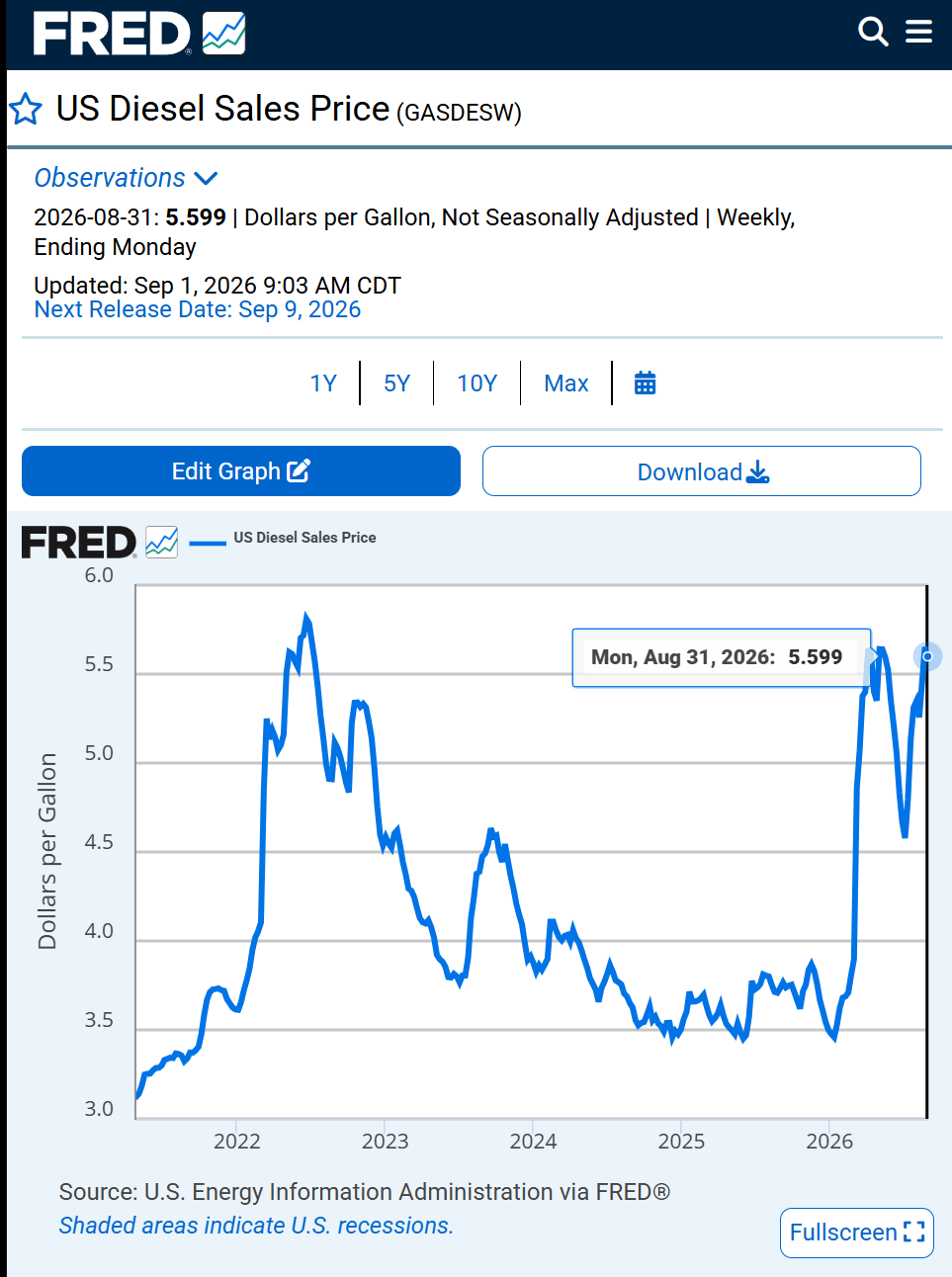Select the 10Y time range
This screenshot has height=1277, width=952.
pyautogui.click(x=476, y=383)
